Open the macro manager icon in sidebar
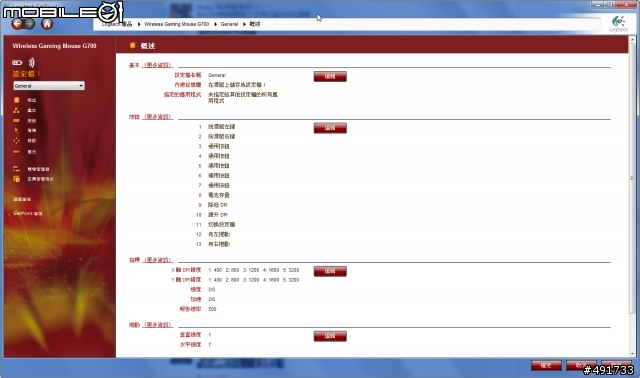640x378 pixels. [x=16, y=169]
